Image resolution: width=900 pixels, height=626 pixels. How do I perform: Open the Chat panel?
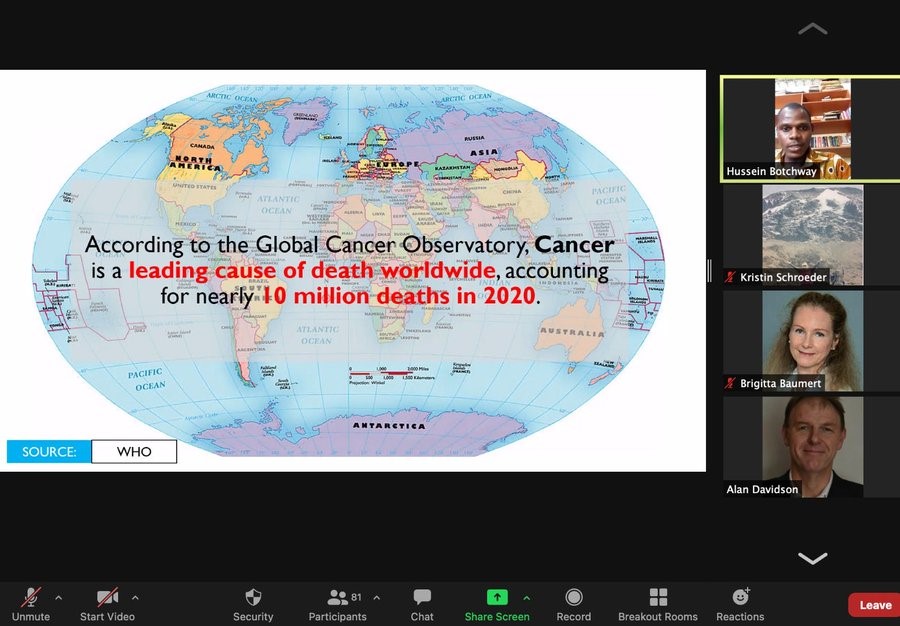coord(422,598)
